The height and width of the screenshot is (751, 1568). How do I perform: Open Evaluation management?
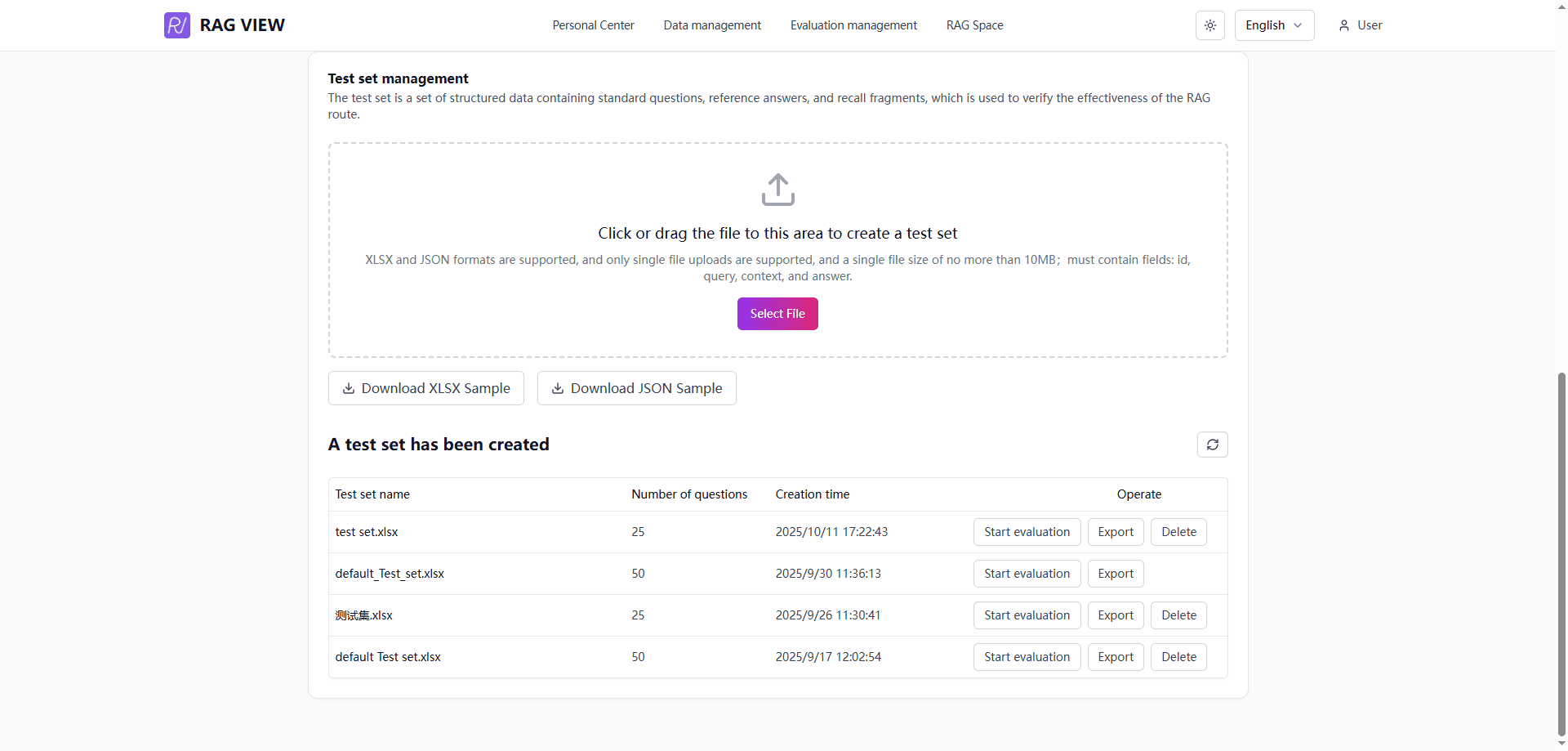[853, 25]
